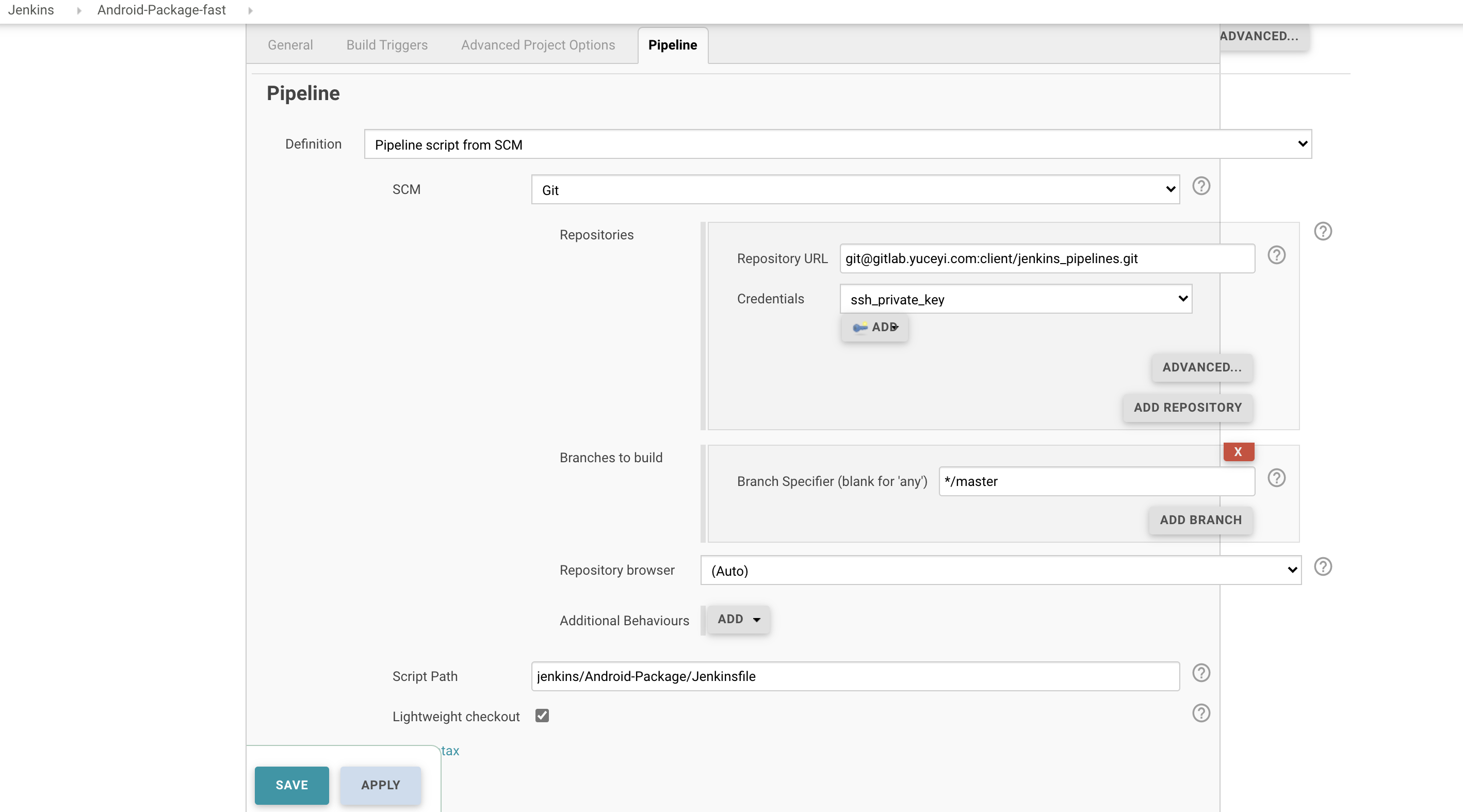
Task: Open Additional Behaviours Add menu
Action: click(x=738, y=619)
